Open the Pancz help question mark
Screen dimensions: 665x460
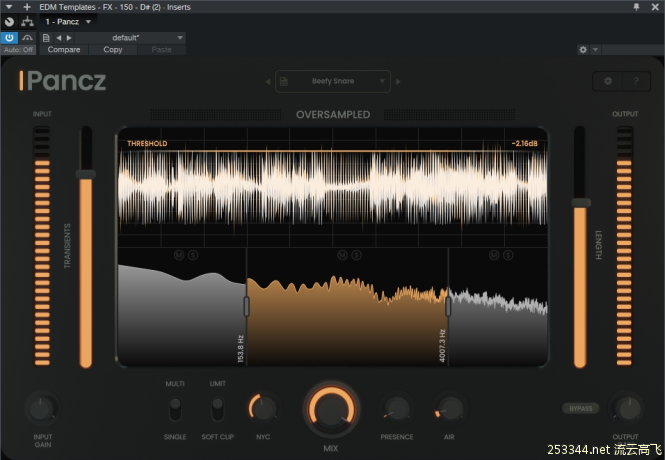636,81
